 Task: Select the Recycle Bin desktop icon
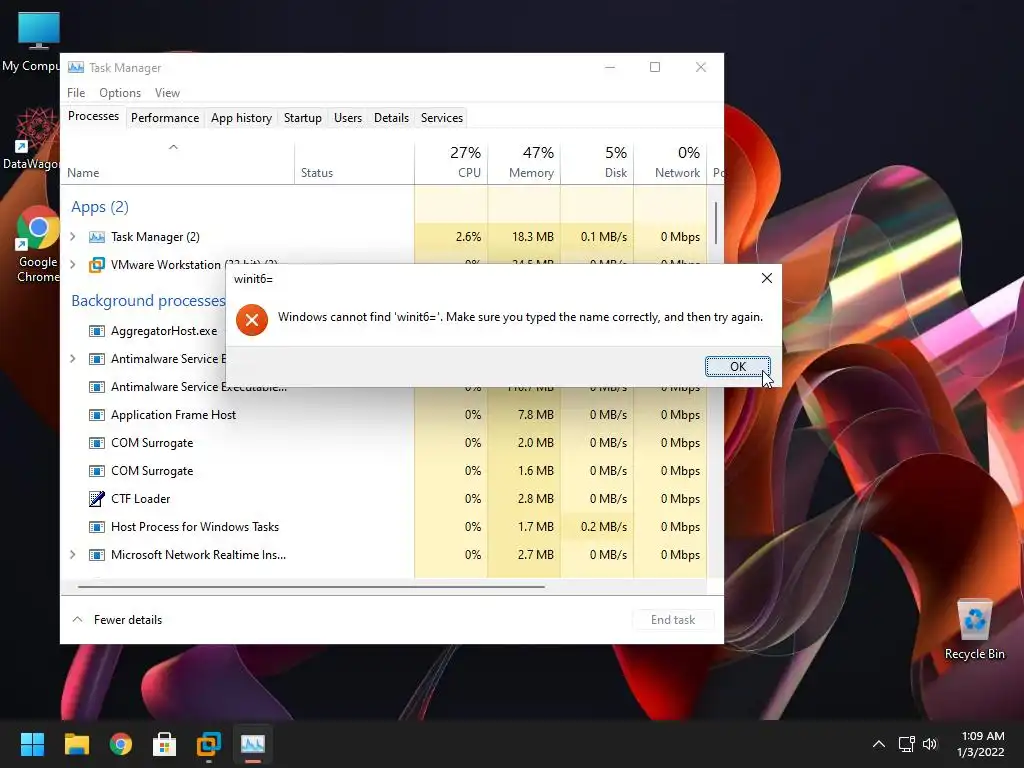point(974,628)
